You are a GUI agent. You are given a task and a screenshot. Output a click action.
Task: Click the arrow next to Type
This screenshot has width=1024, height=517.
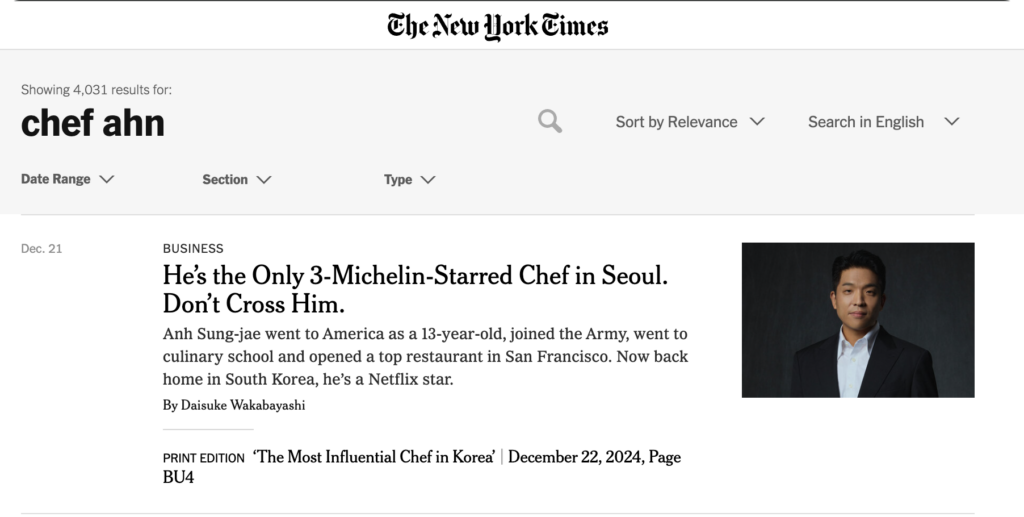pos(428,180)
